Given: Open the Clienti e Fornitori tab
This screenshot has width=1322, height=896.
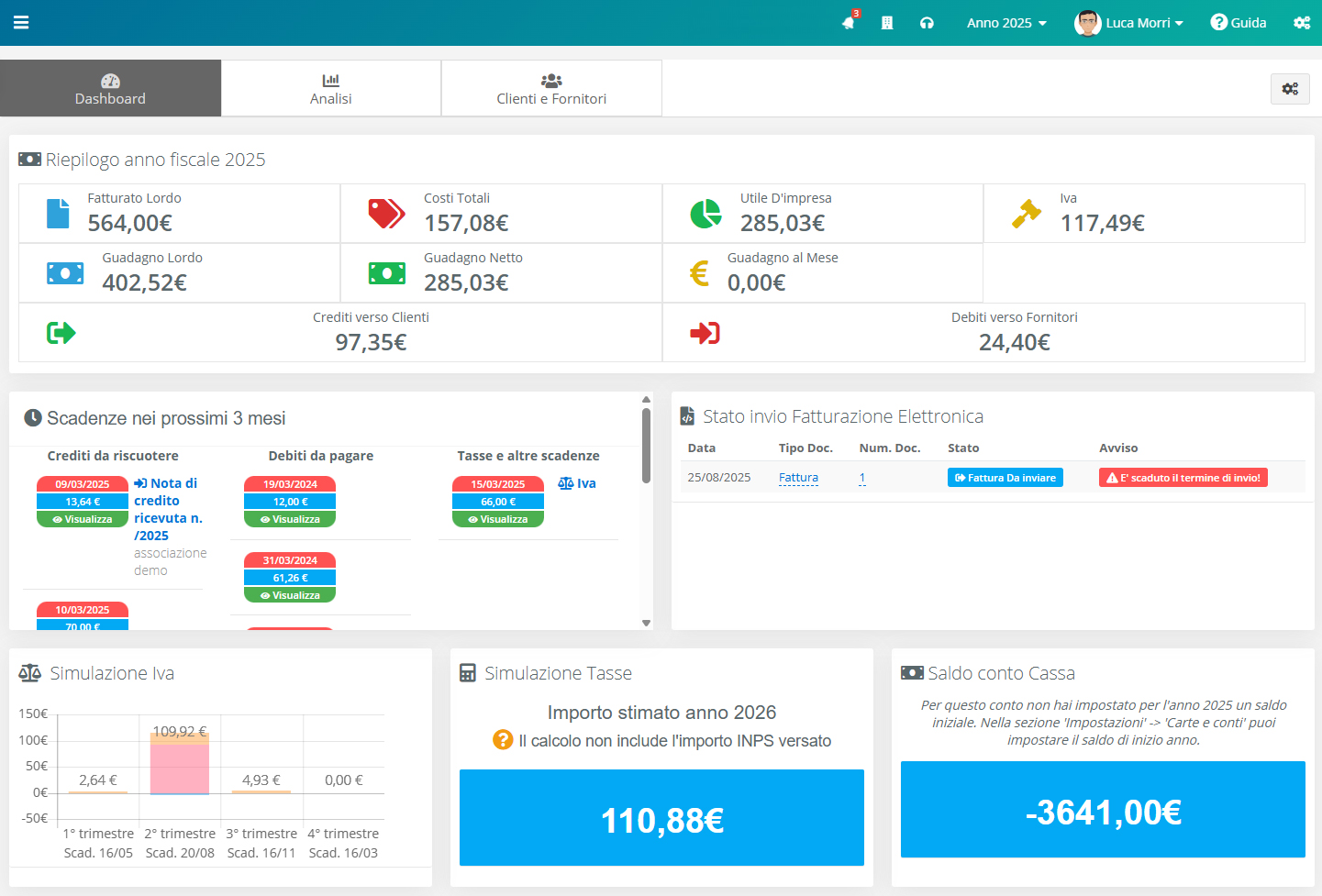Looking at the screenshot, I should [551, 89].
